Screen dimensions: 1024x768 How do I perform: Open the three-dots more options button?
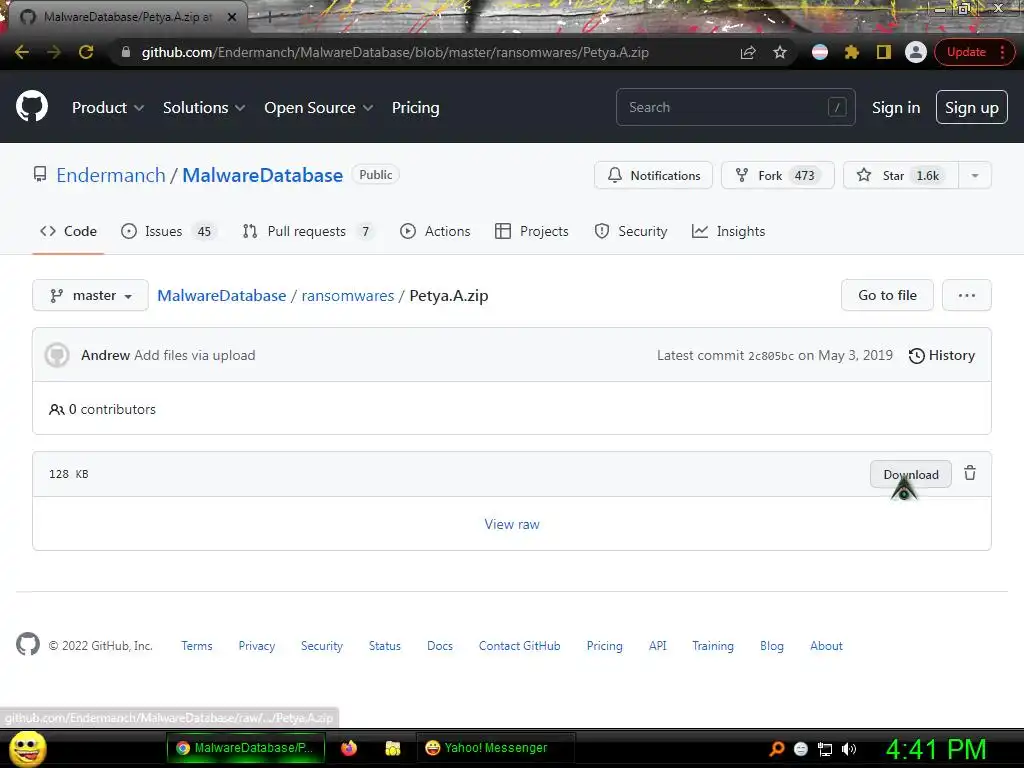point(967,295)
